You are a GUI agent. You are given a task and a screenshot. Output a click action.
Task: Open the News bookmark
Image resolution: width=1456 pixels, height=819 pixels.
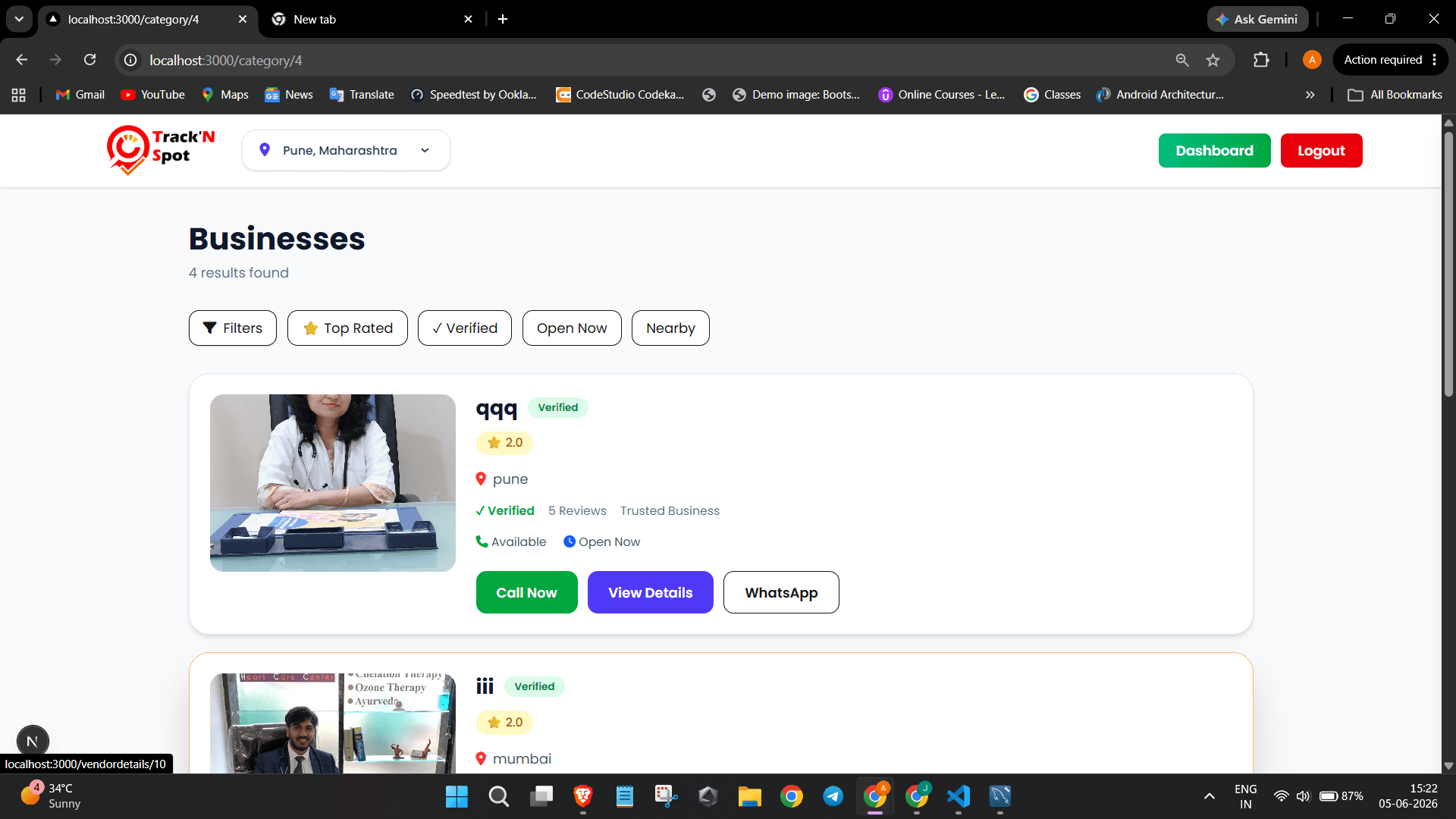click(289, 95)
